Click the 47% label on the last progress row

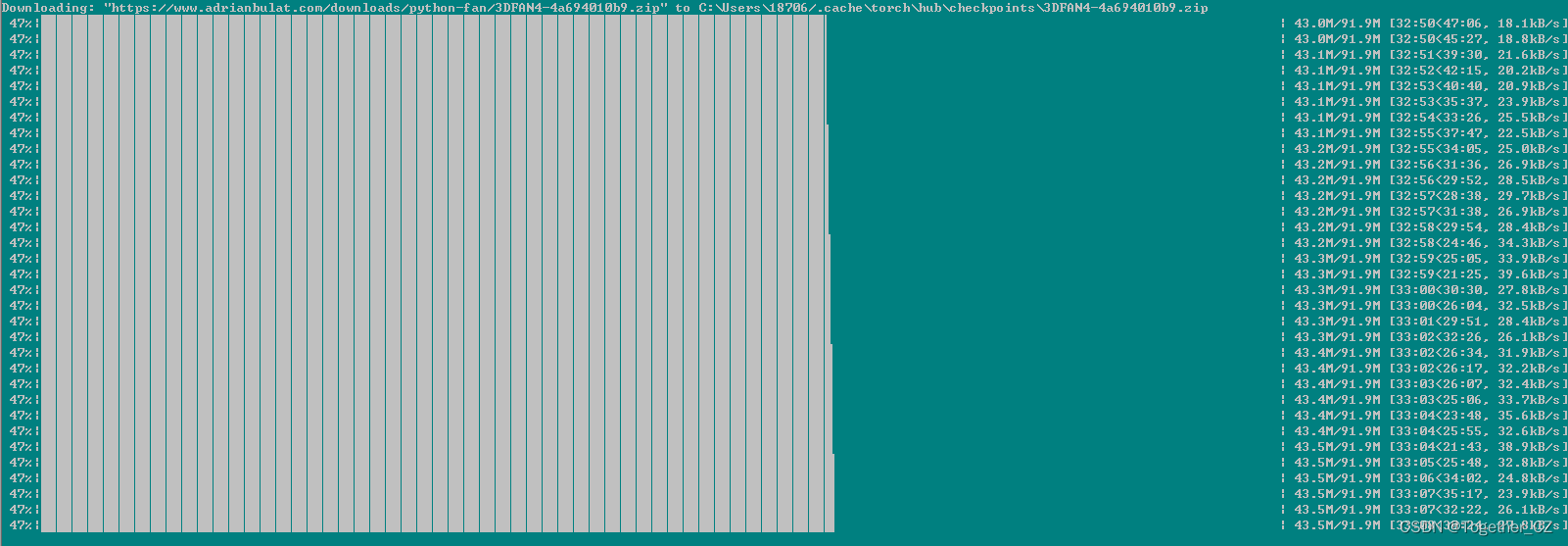[x=21, y=525]
